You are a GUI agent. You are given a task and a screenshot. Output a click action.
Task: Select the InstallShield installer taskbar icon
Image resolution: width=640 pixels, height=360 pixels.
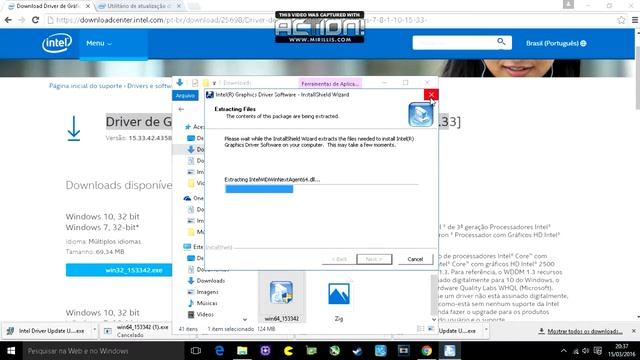coord(449,351)
